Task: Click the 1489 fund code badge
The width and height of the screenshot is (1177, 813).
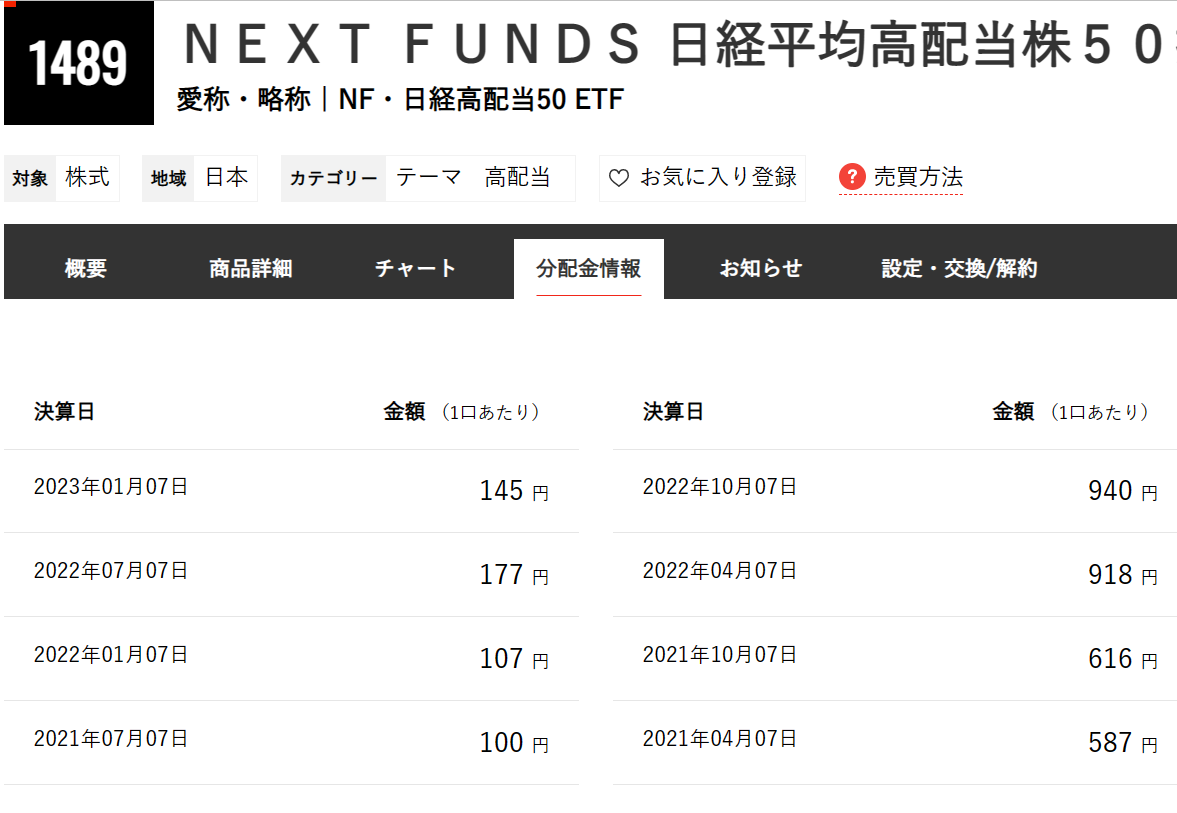Action: [x=78, y=62]
